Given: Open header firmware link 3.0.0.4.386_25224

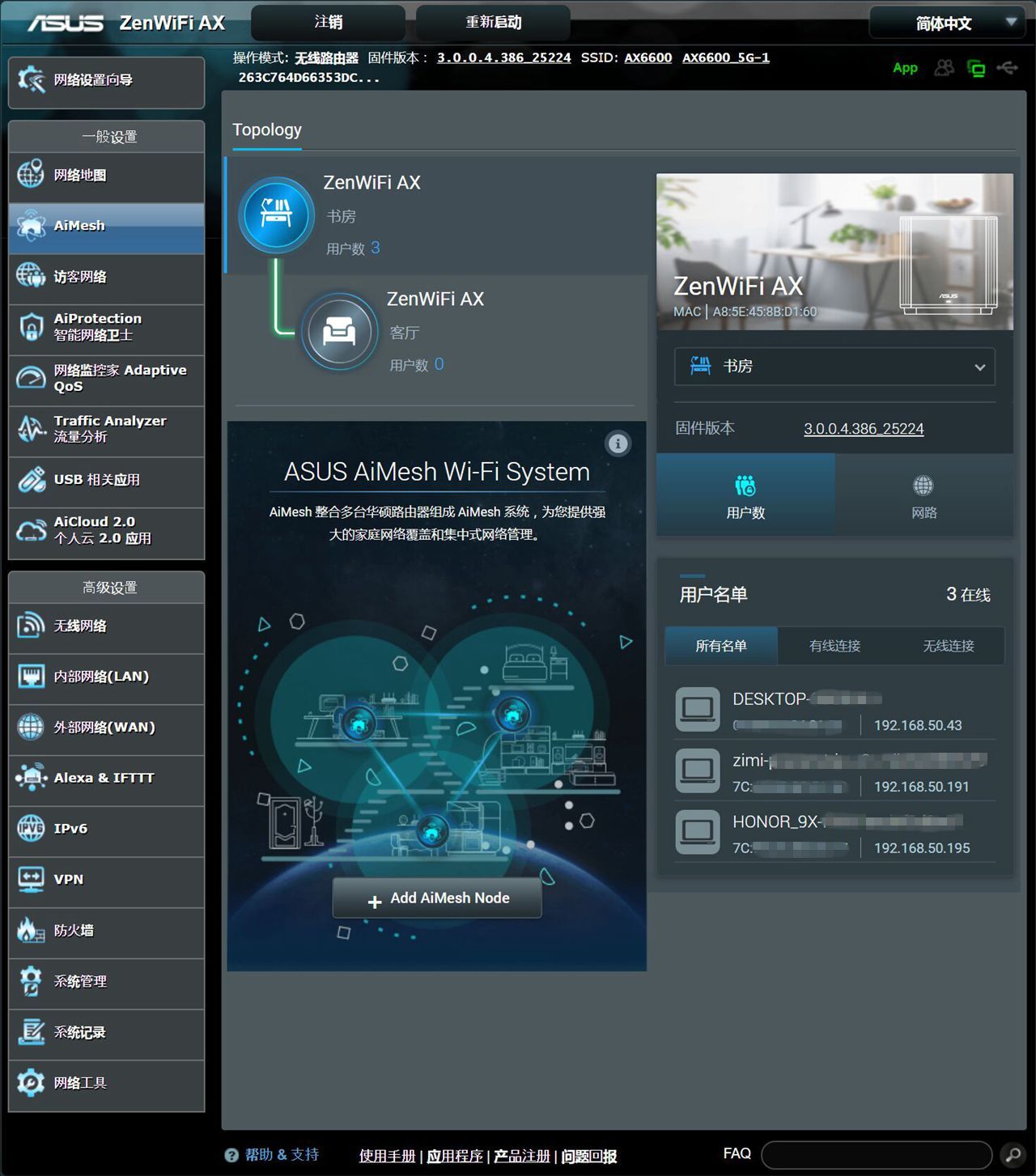Looking at the screenshot, I should [503, 58].
